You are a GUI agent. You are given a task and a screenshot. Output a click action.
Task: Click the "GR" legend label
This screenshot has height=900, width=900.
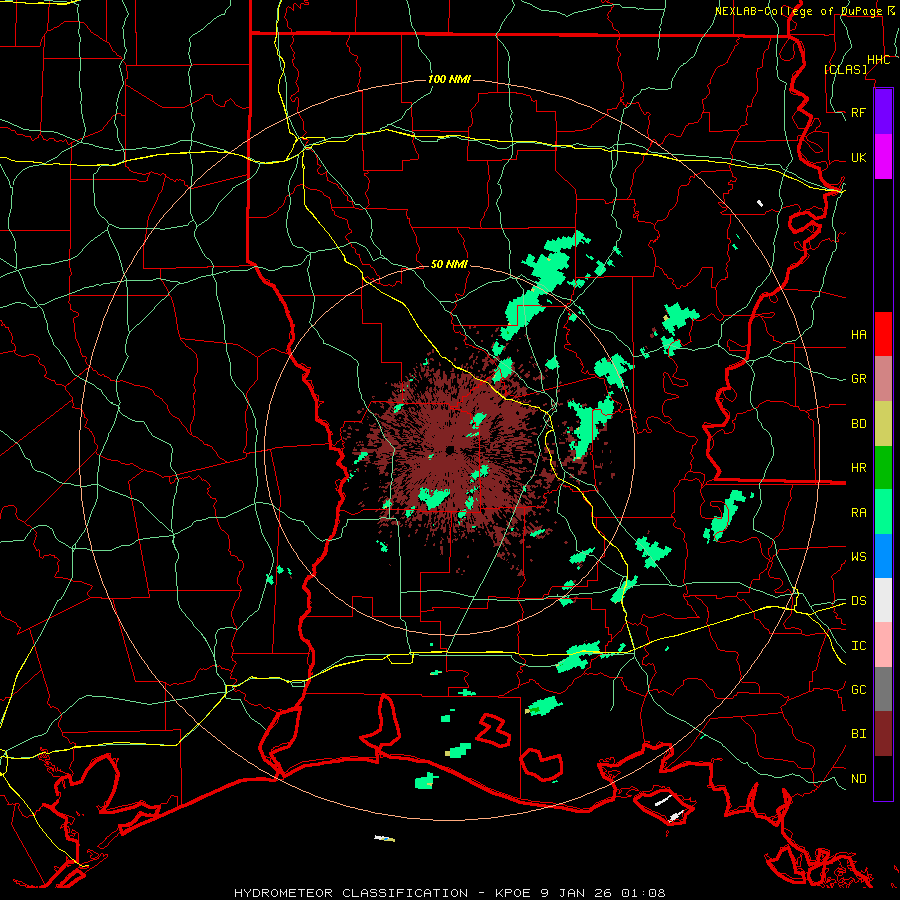pos(859,379)
